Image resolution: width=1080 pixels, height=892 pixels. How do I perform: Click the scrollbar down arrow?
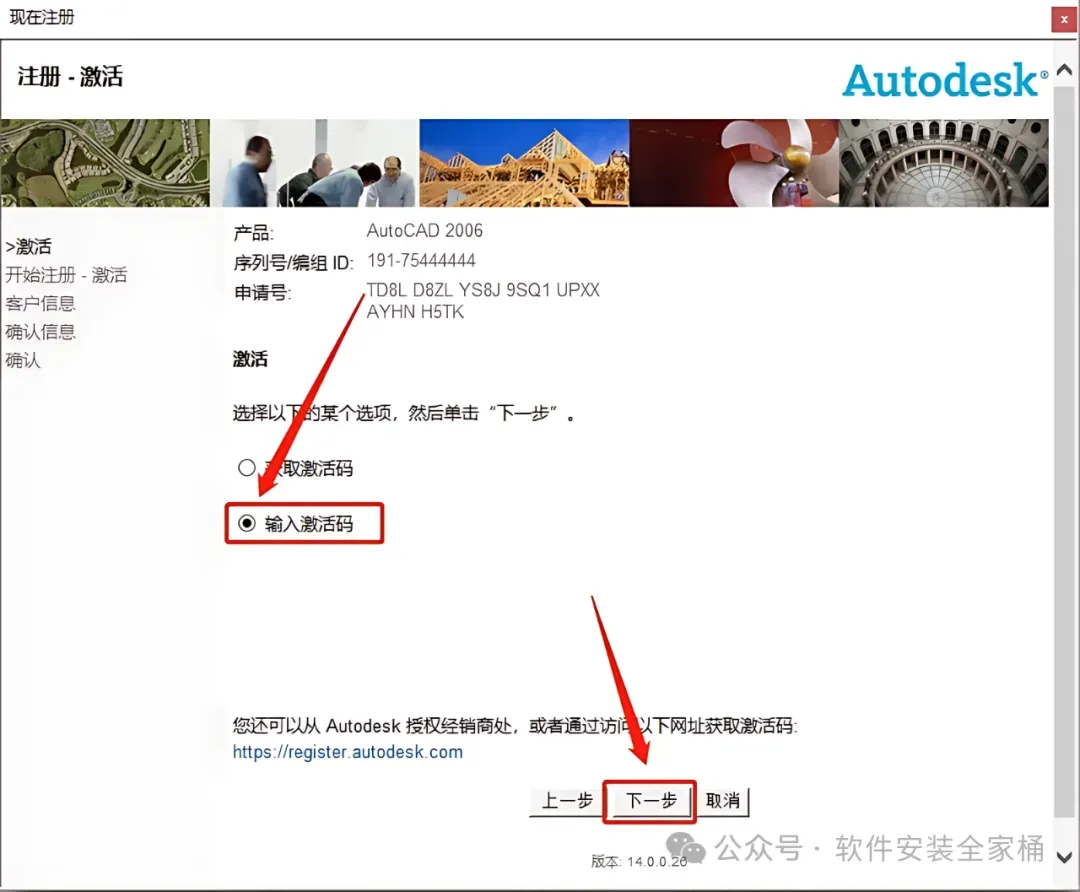pyautogui.click(x=1064, y=858)
